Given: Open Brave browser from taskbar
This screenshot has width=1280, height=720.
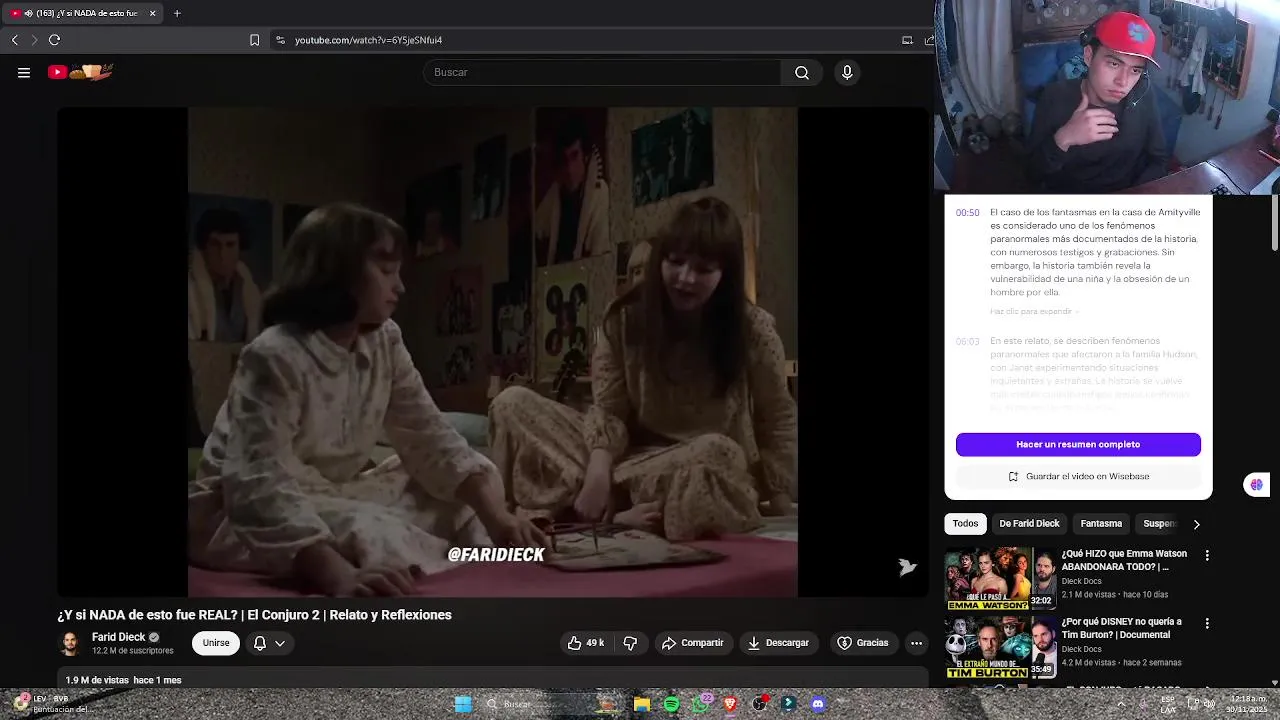Looking at the screenshot, I should pyautogui.click(x=730, y=704).
